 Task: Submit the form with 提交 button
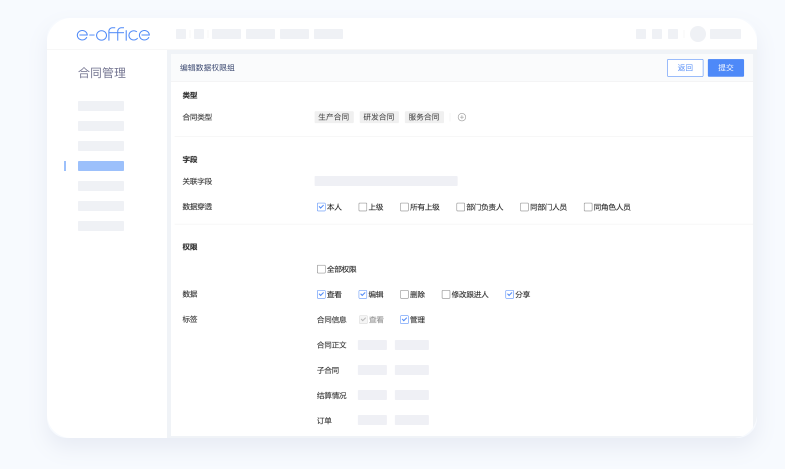pyautogui.click(x=725, y=68)
